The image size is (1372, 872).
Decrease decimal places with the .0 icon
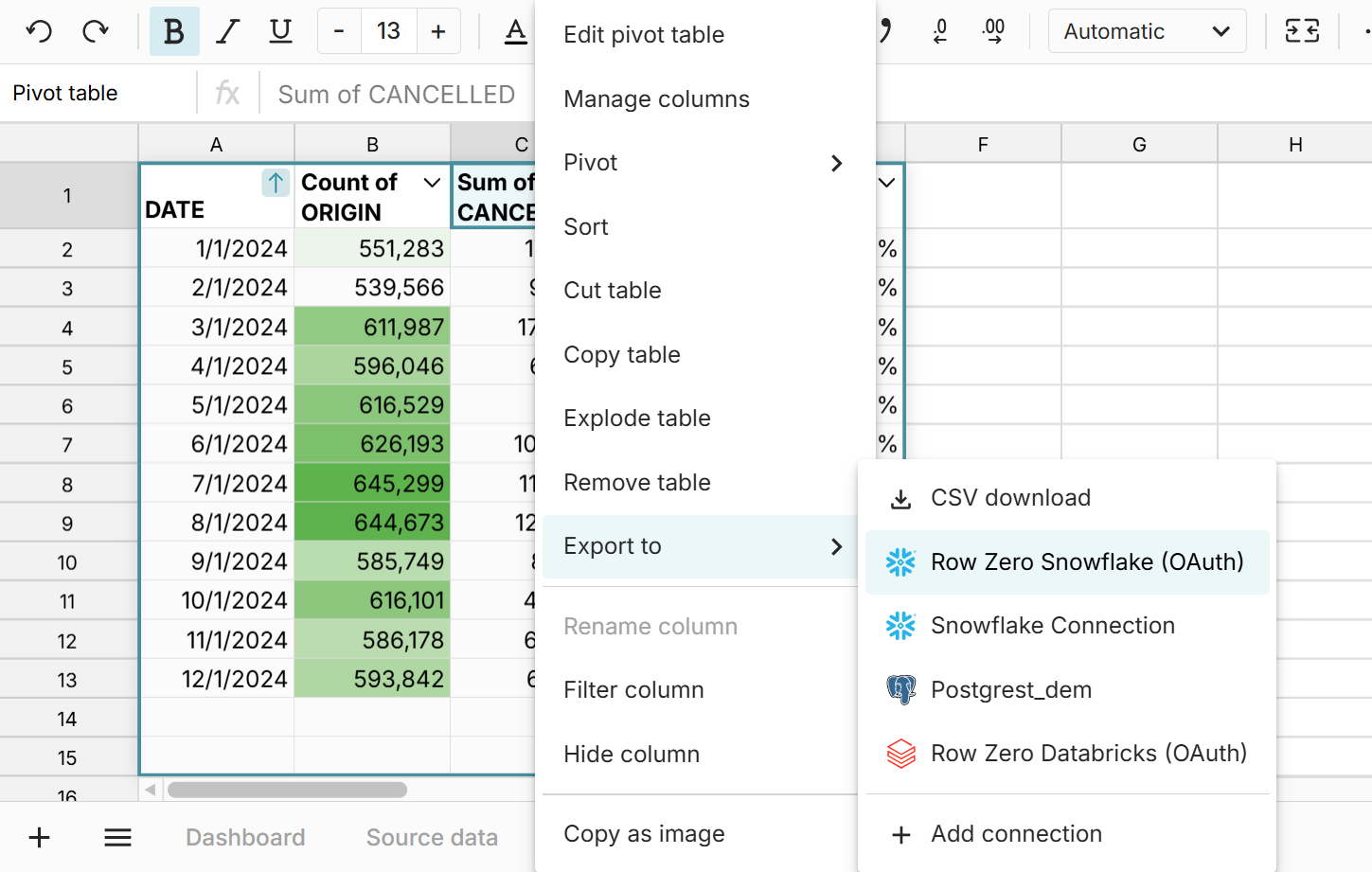click(939, 30)
